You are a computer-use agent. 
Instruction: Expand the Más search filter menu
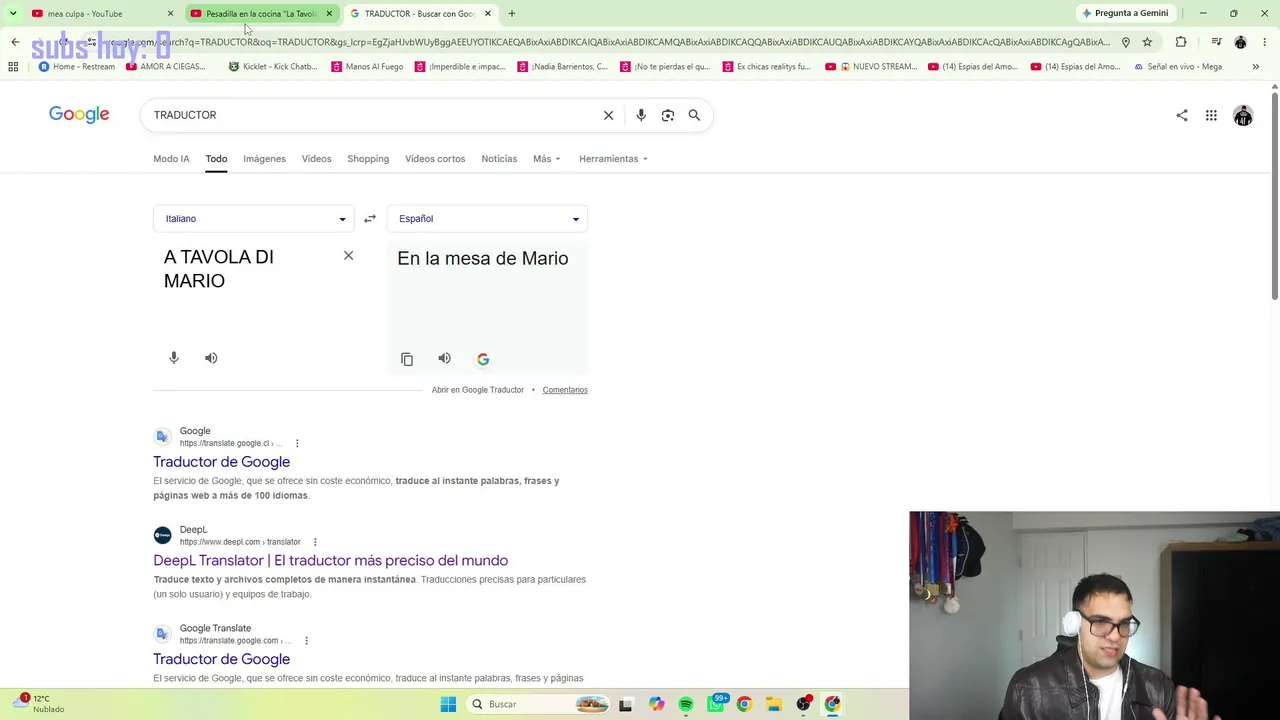(547, 159)
